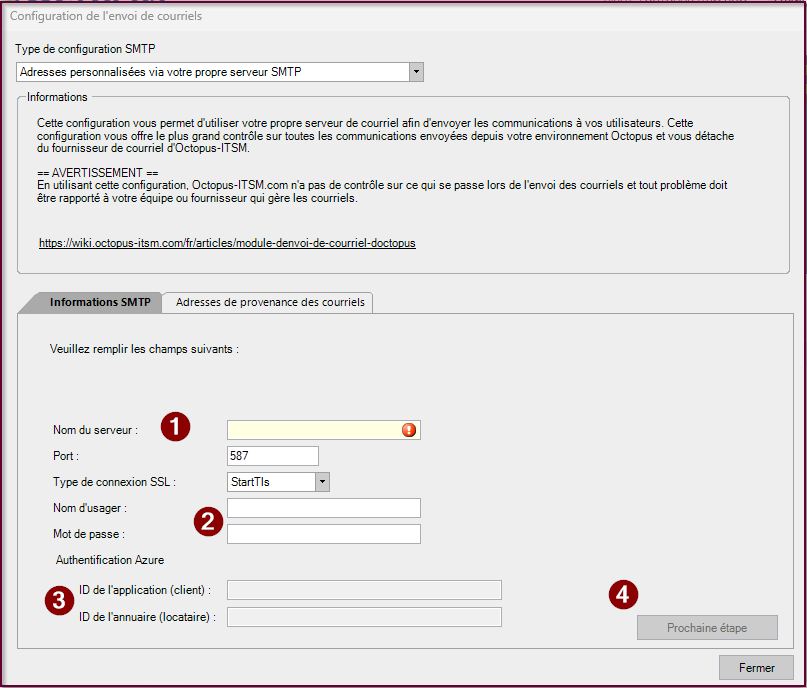Click the red number 2 marker
This screenshot has width=807, height=688.
coord(207,520)
